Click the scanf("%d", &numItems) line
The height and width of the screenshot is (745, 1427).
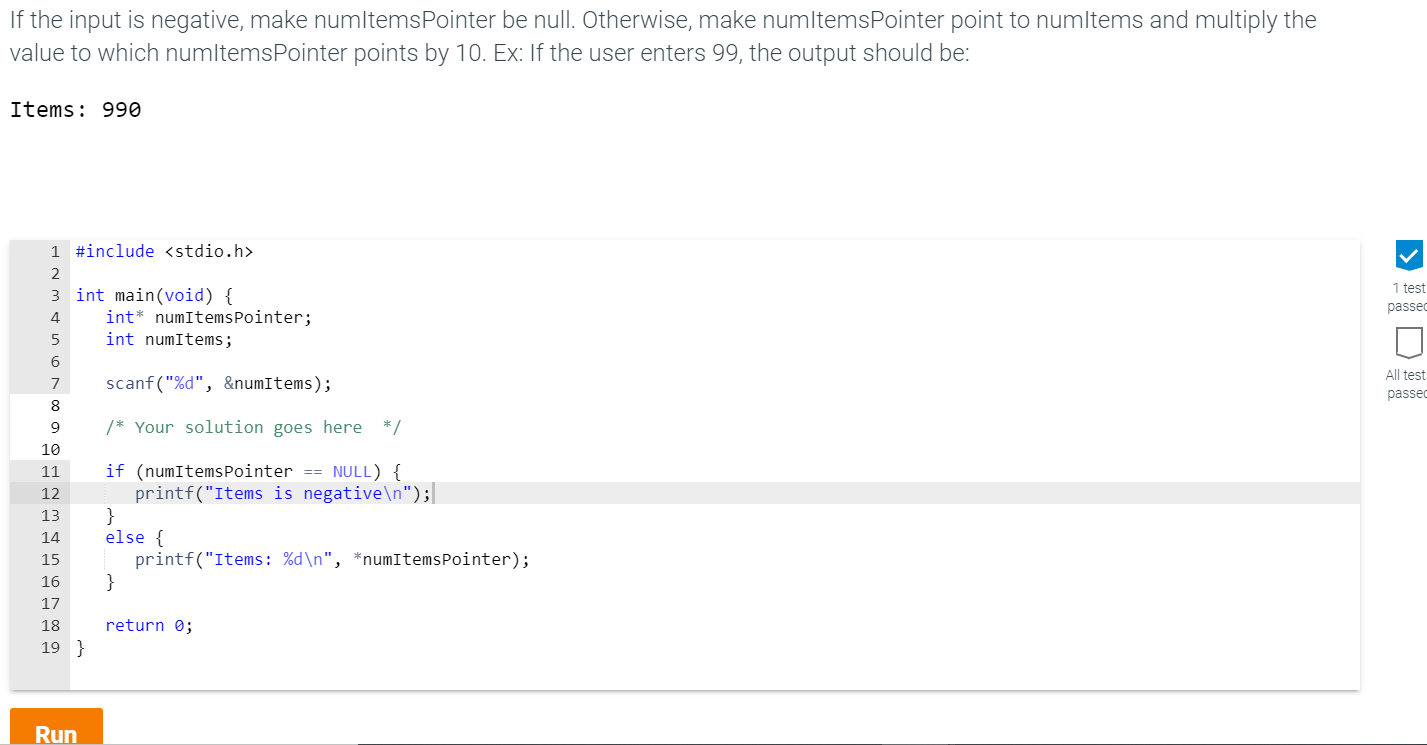click(x=219, y=383)
